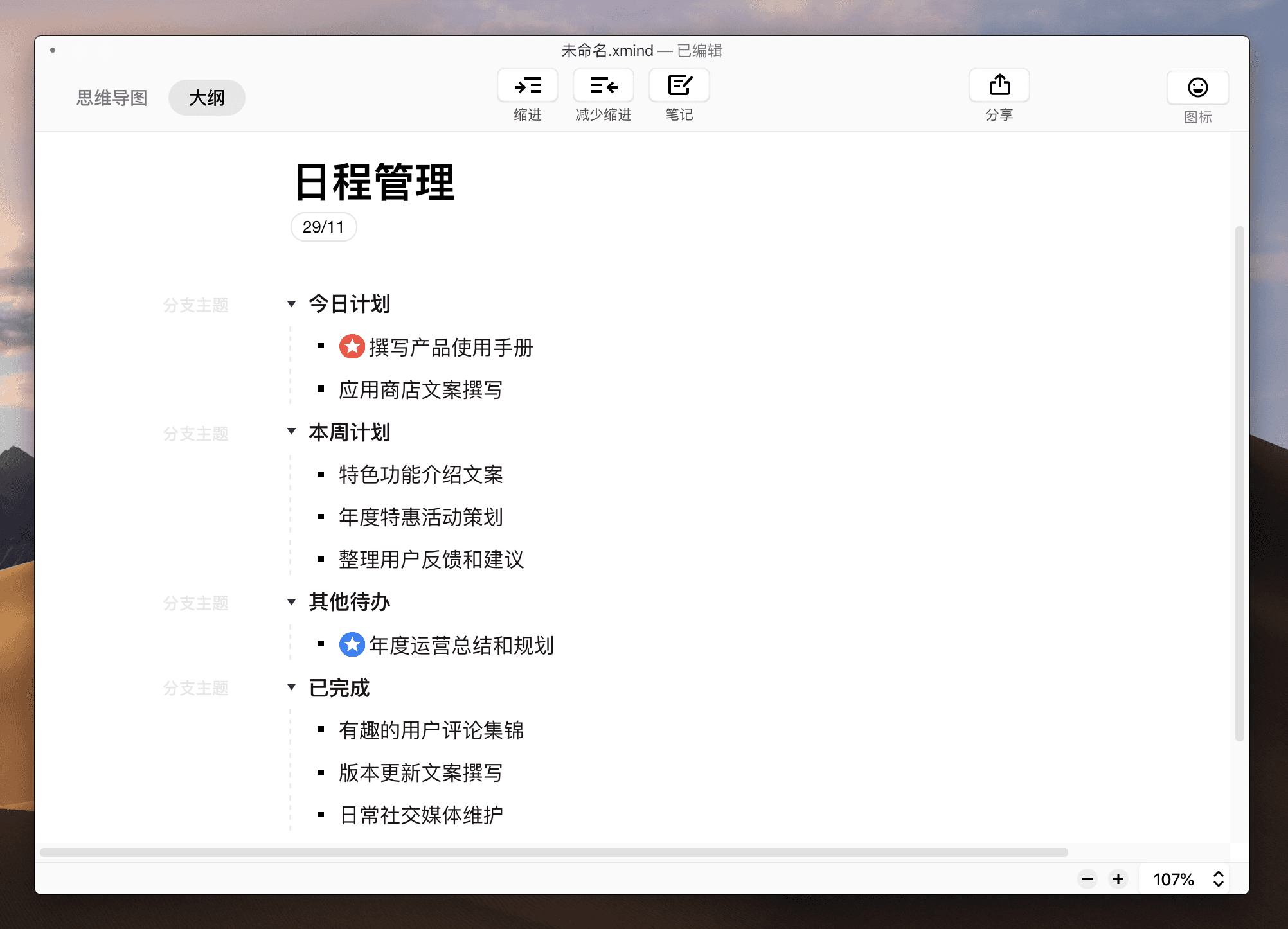
Task: Click the zoom out minus icon
Action: pyautogui.click(x=1087, y=879)
